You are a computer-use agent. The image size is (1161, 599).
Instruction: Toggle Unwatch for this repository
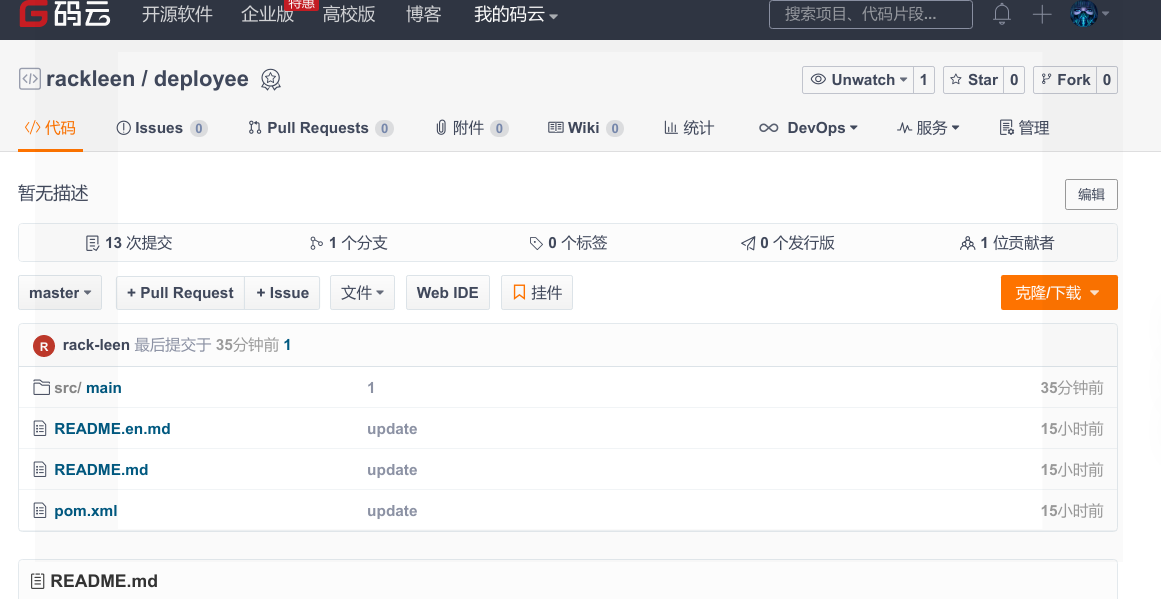(859, 80)
